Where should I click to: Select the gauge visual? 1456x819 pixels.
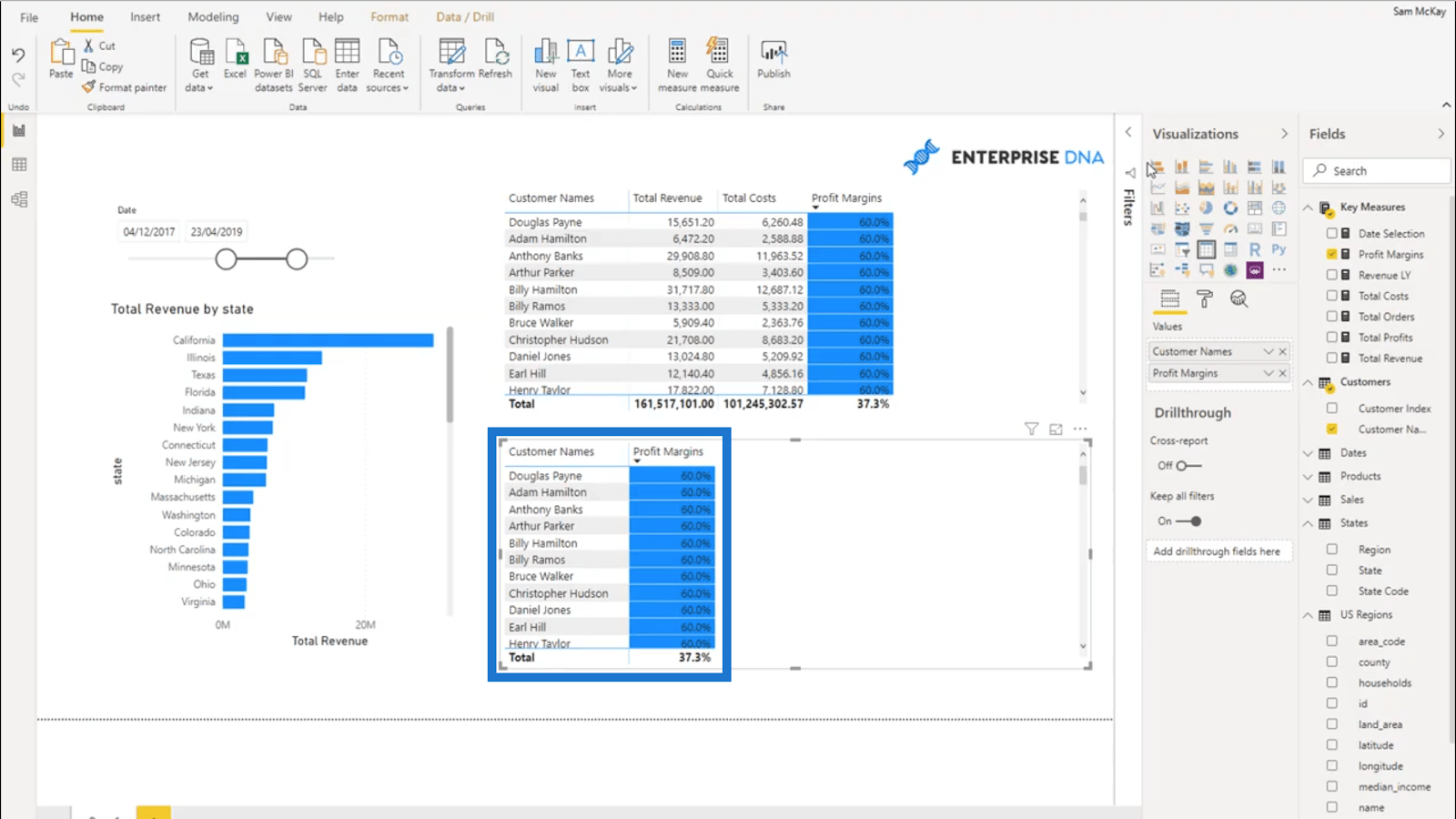[1230, 228]
